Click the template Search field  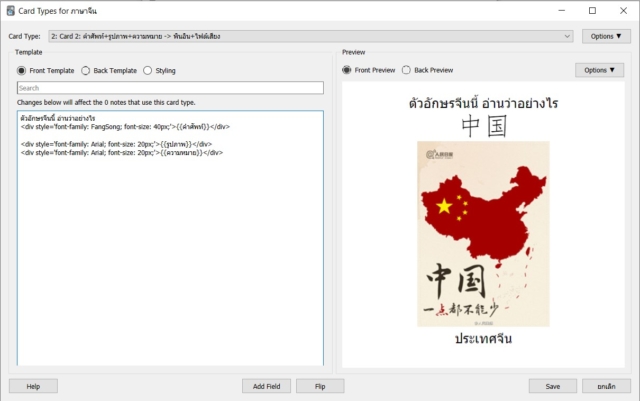pyautogui.click(x=170, y=88)
